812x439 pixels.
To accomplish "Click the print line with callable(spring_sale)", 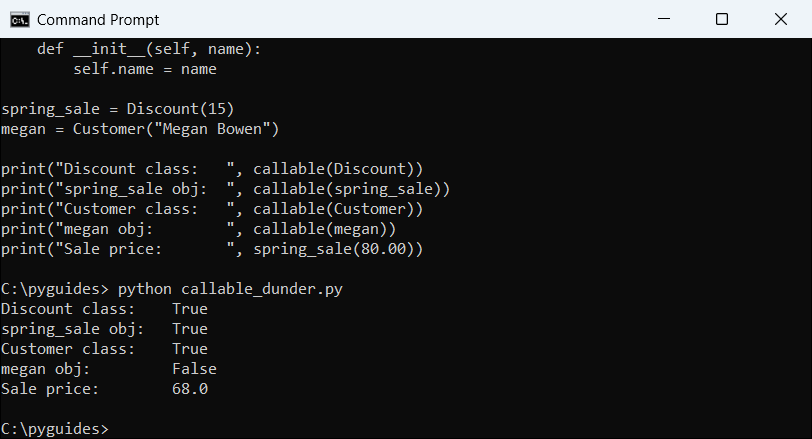I will click(225, 189).
